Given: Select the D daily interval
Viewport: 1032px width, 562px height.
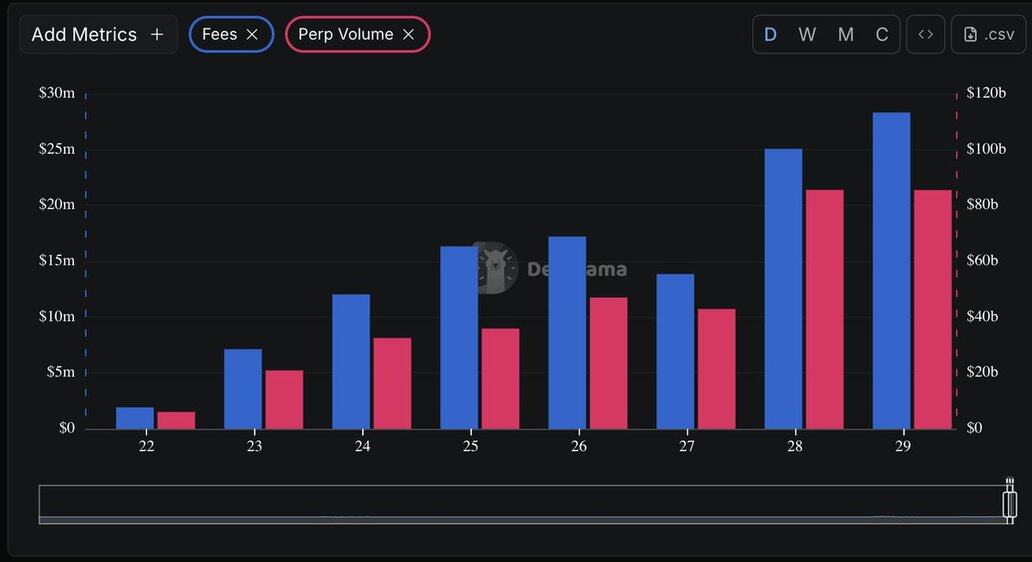Looking at the screenshot, I should point(770,34).
